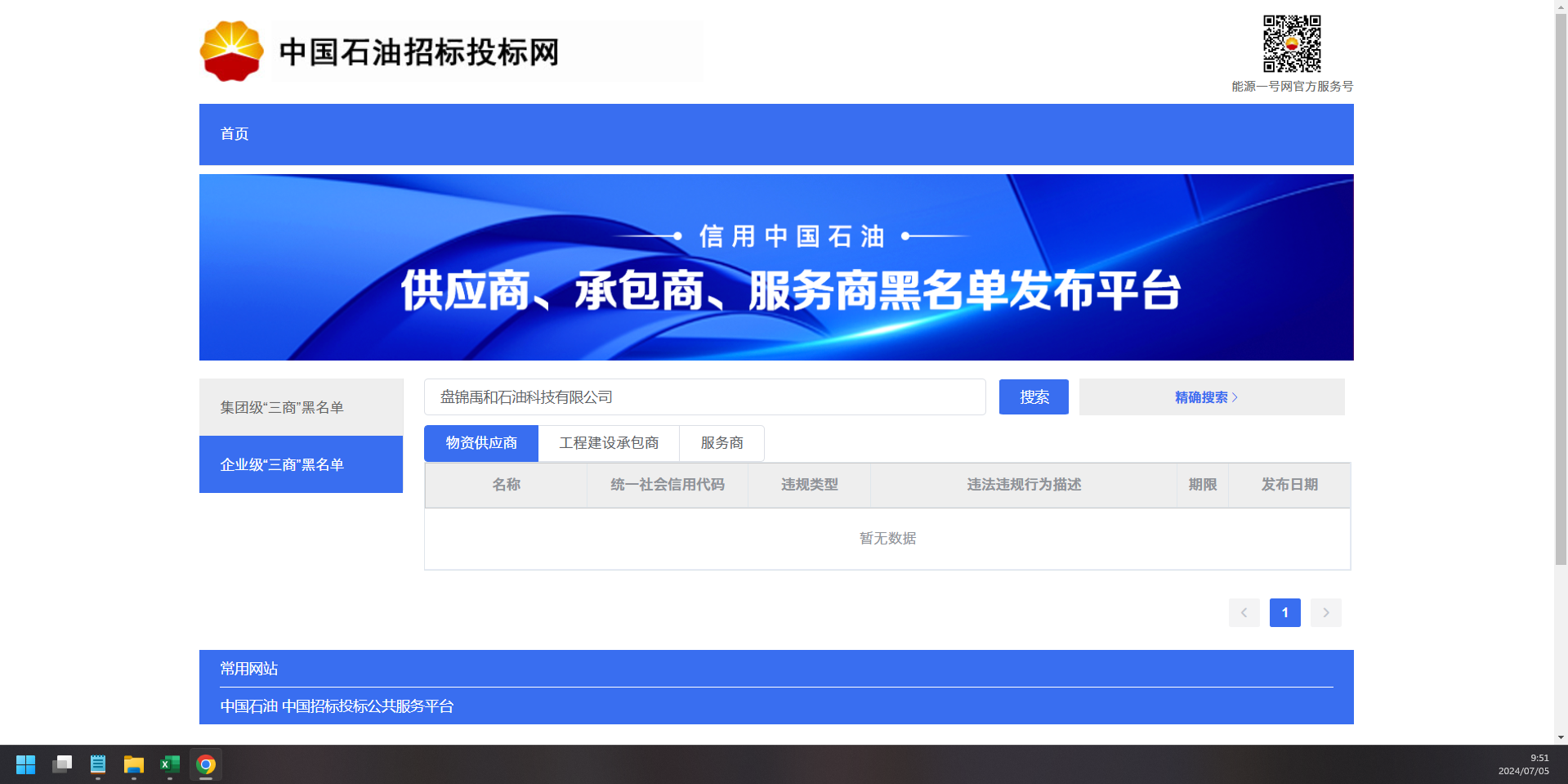
Task: Focus the company name search field
Action: (x=705, y=397)
